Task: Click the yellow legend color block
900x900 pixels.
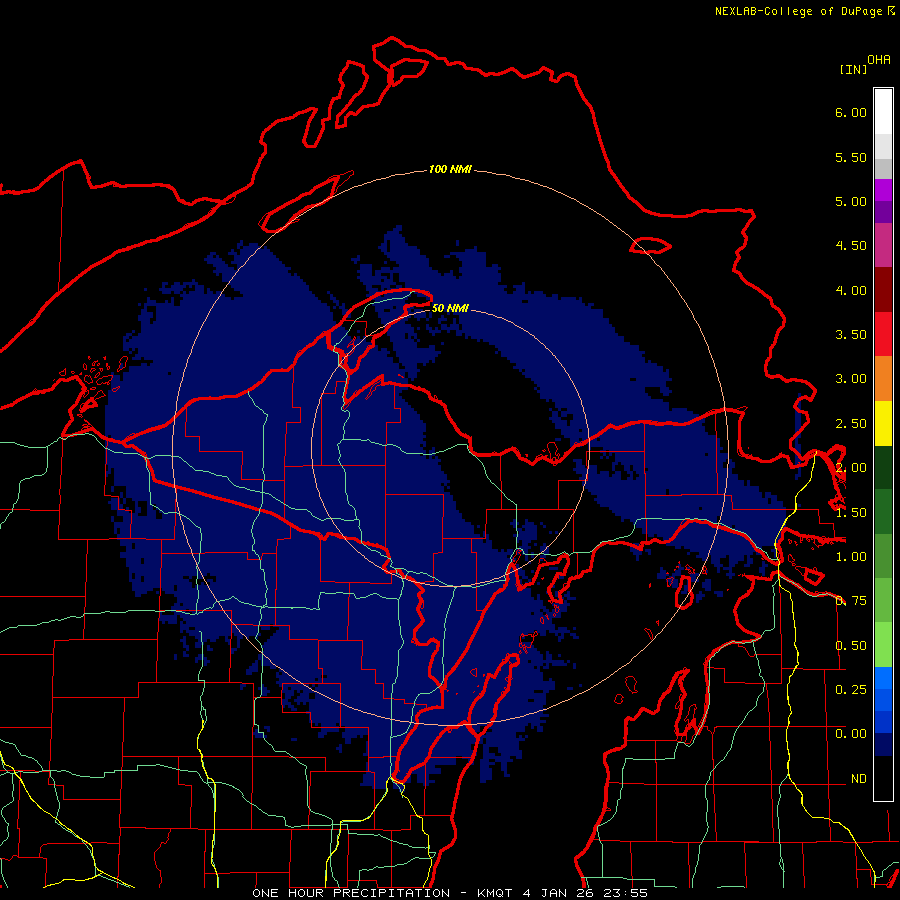Action: 883,424
